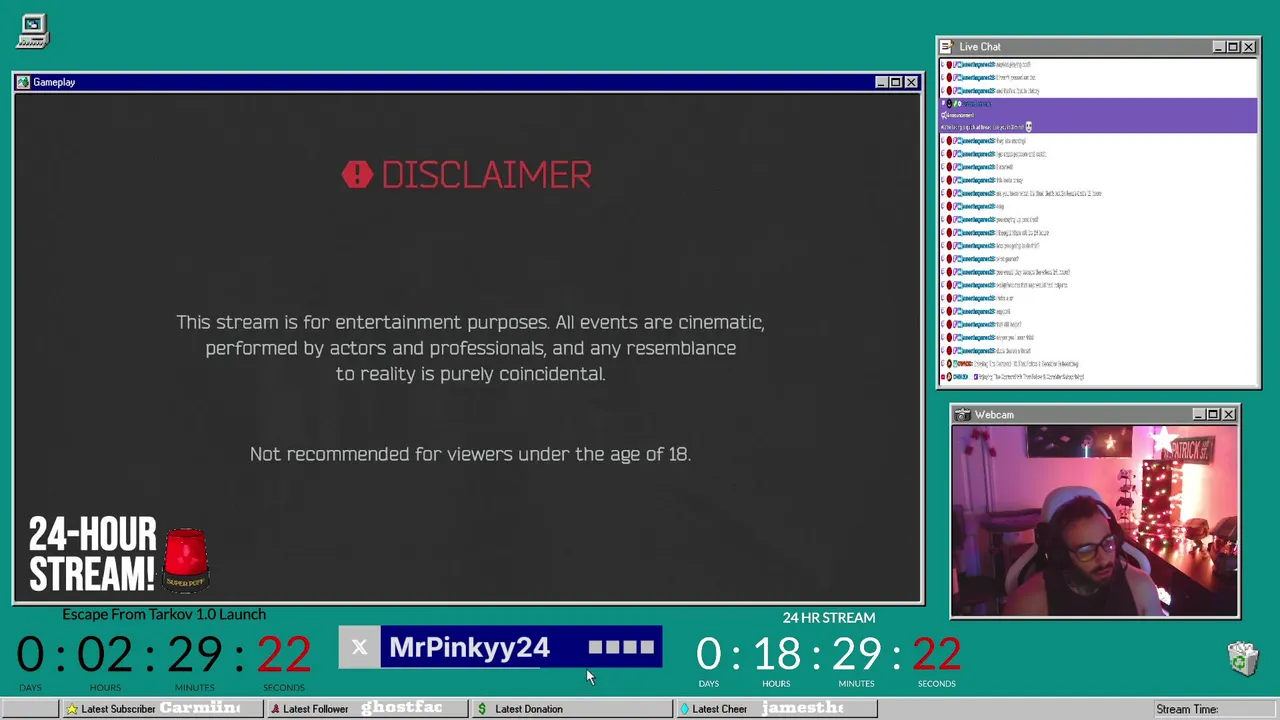
Task: Select the Latest Follower taskbar item
Action: [367, 709]
